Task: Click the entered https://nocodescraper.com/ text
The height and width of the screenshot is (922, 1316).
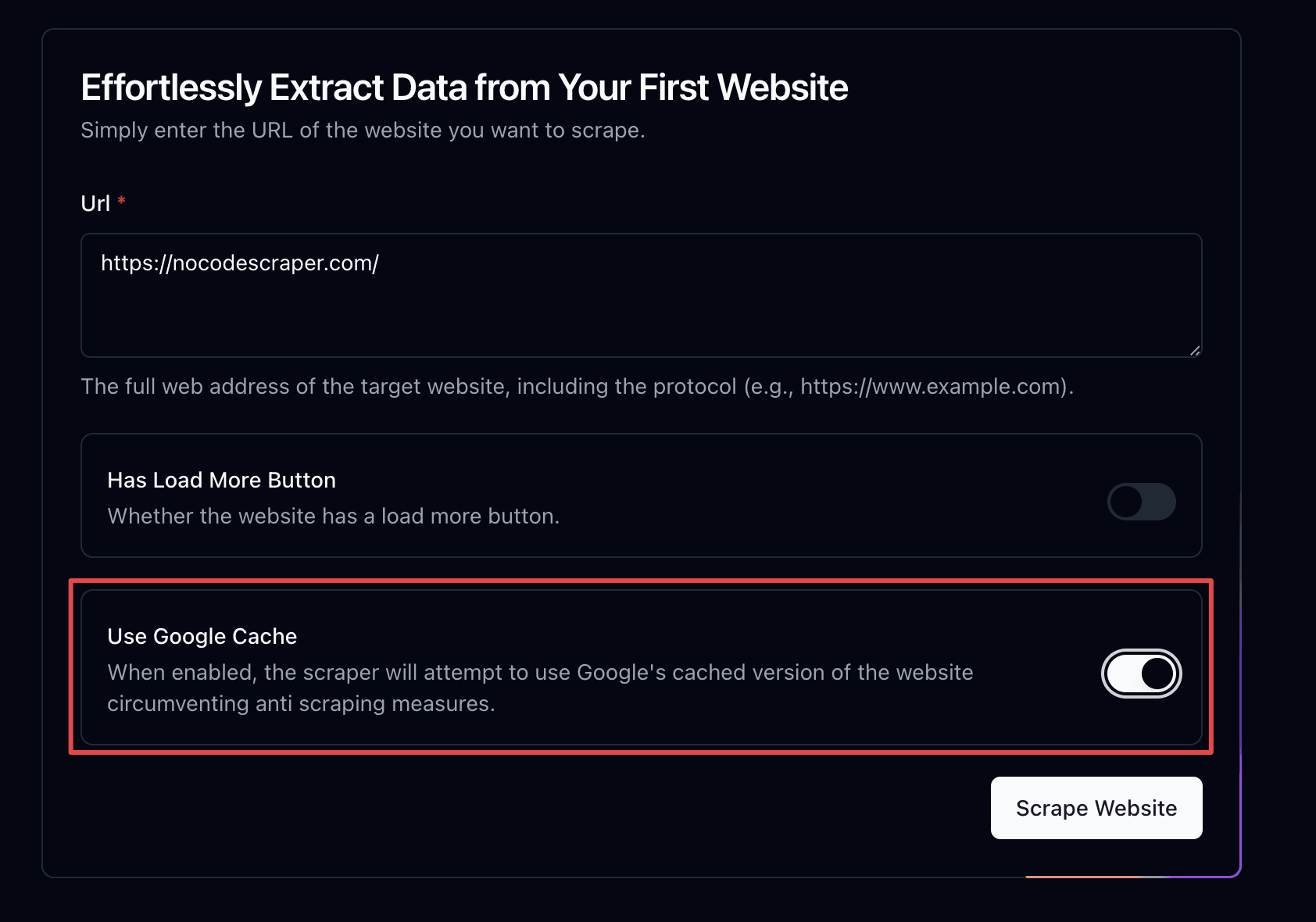Action: [239, 263]
